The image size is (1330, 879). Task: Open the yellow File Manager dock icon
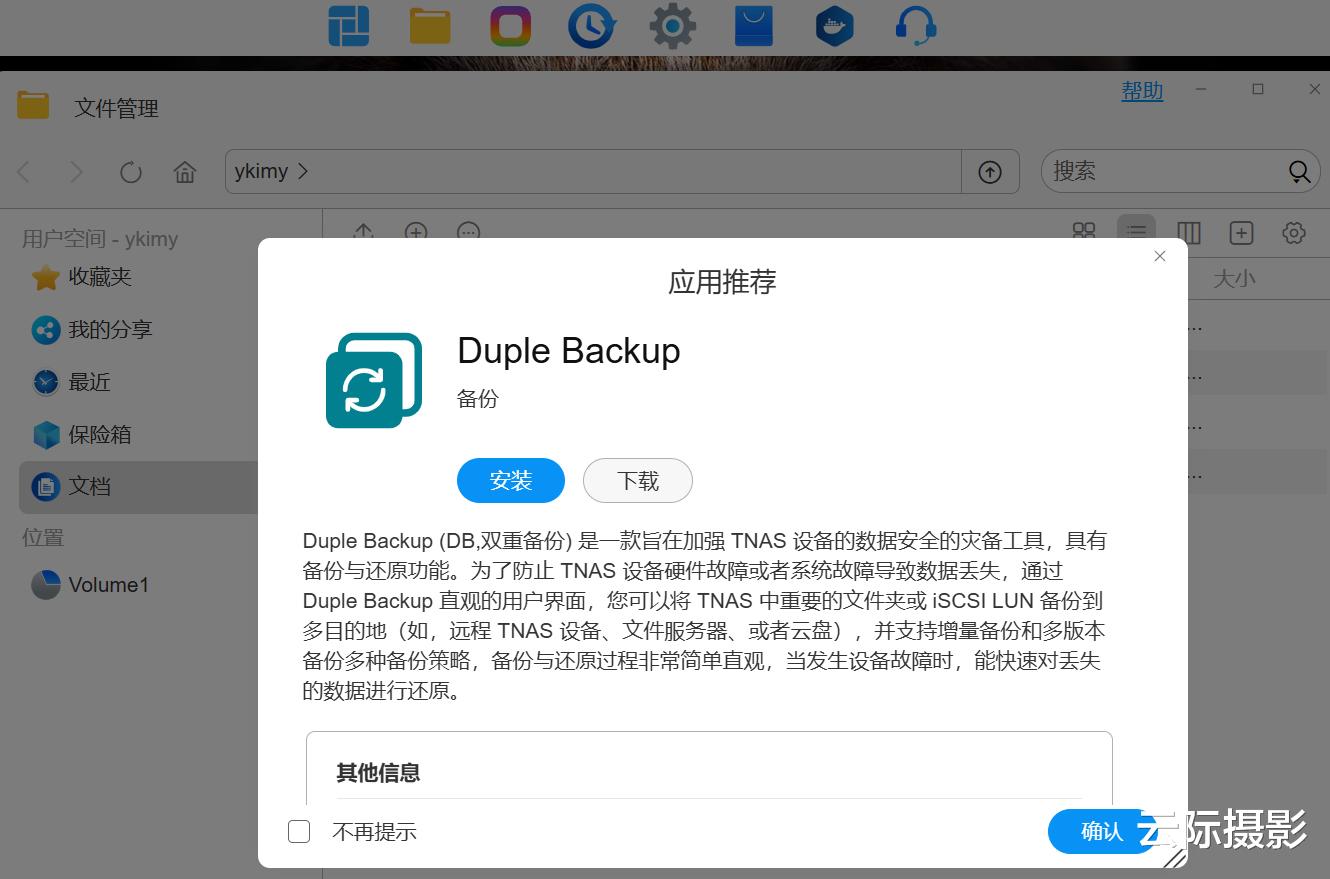pos(430,26)
